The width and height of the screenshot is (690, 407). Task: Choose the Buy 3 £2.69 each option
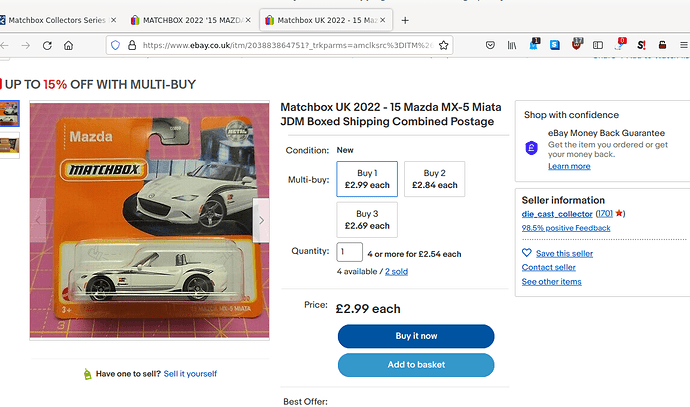point(367,220)
